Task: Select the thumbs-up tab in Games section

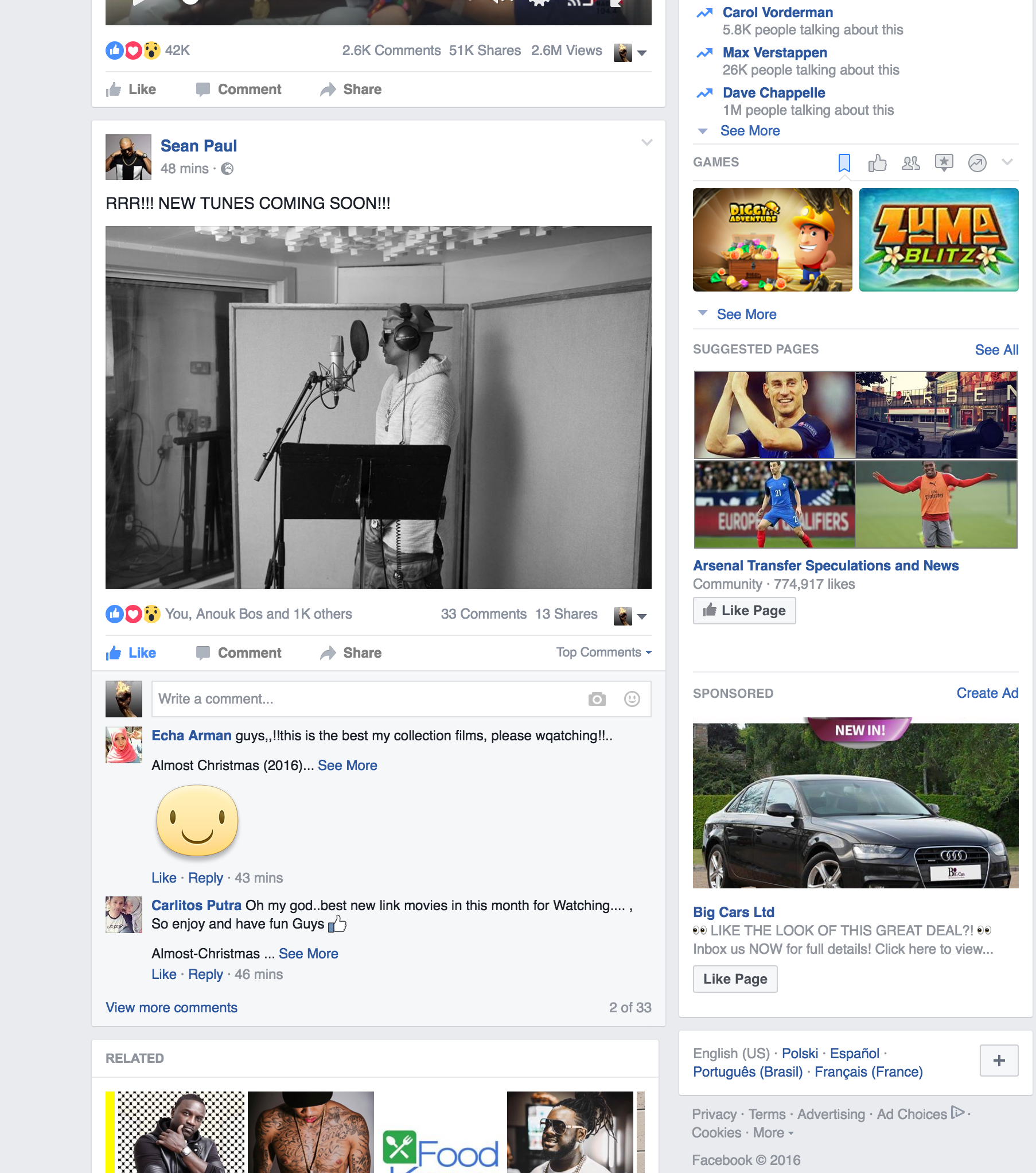Action: point(877,163)
